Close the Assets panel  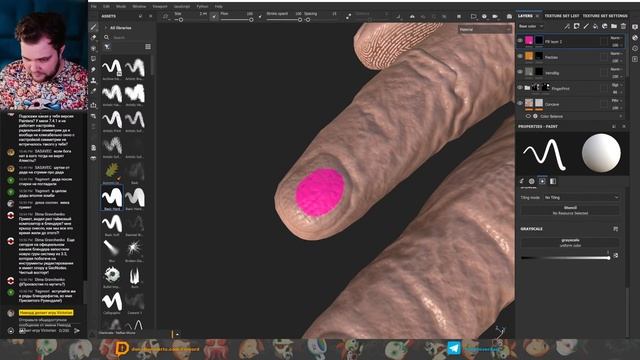[x=150, y=16]
